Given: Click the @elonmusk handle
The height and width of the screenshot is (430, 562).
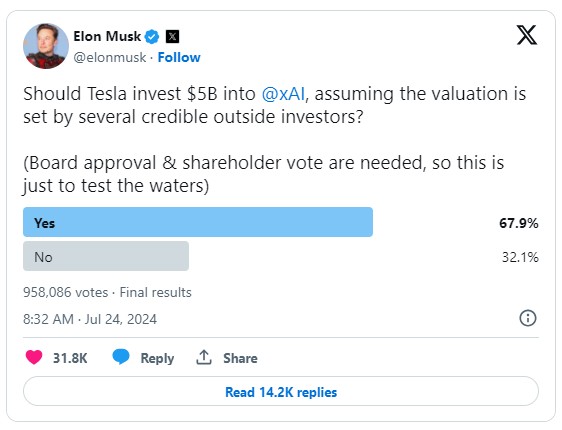Looking at the screenshot, I should [x=110, y=57].
